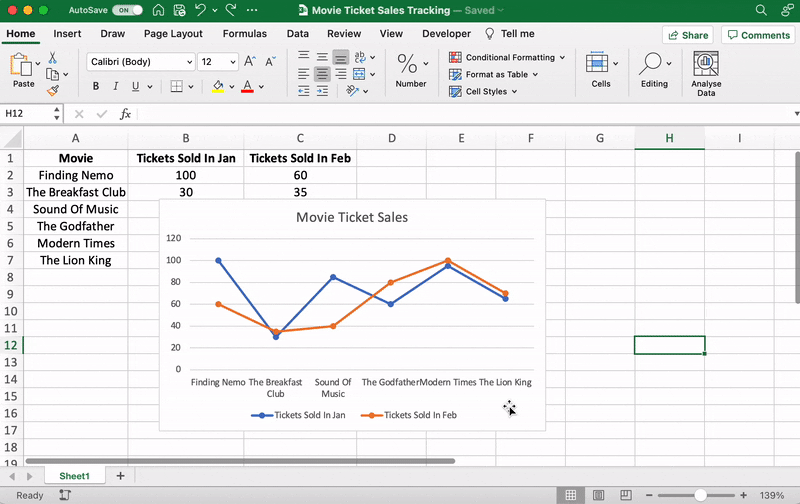Redo the last action
Screen dimensions: 800x504
(x=231, y=10)
